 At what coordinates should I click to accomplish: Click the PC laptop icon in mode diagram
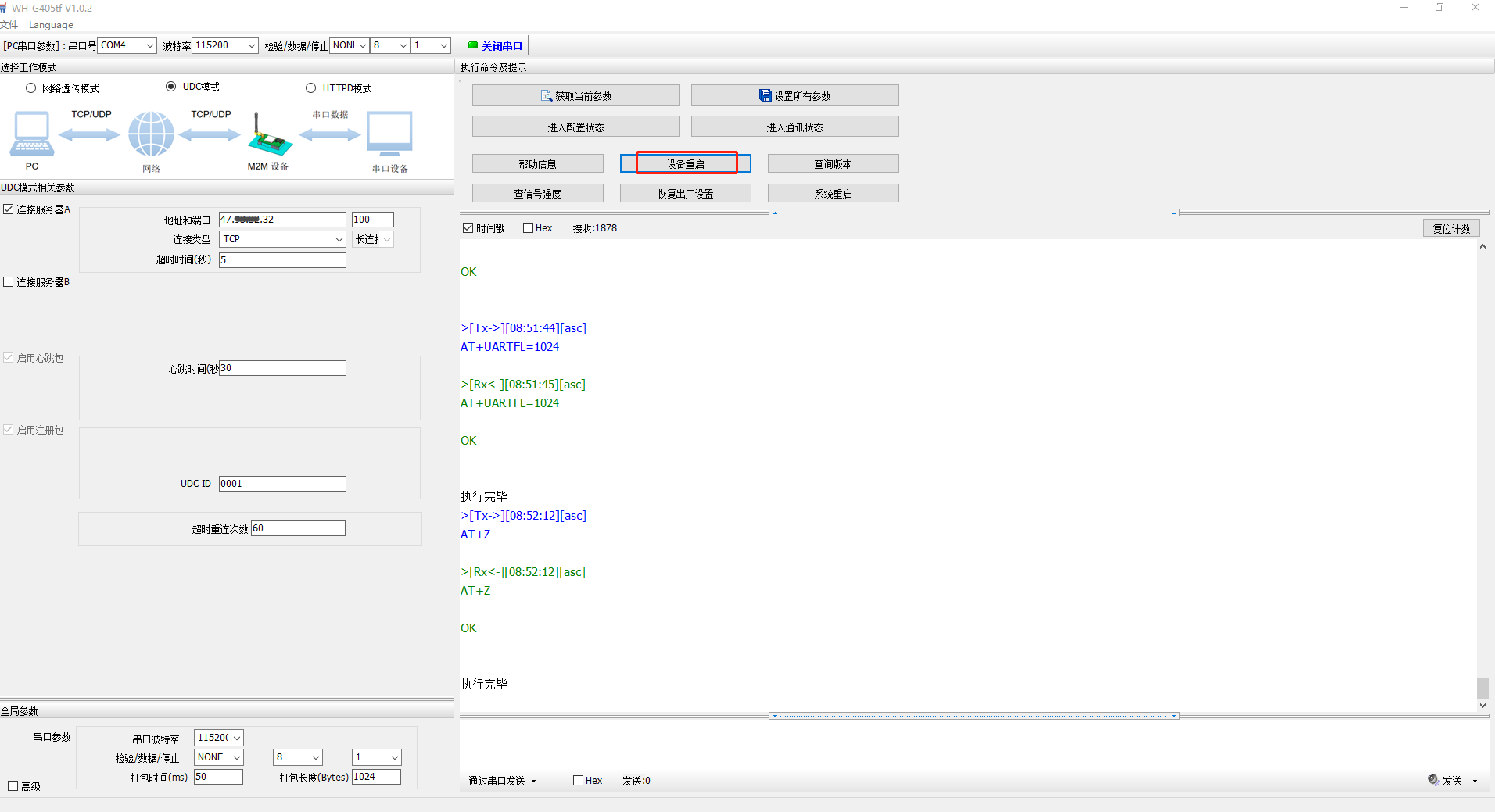point(32,134)
